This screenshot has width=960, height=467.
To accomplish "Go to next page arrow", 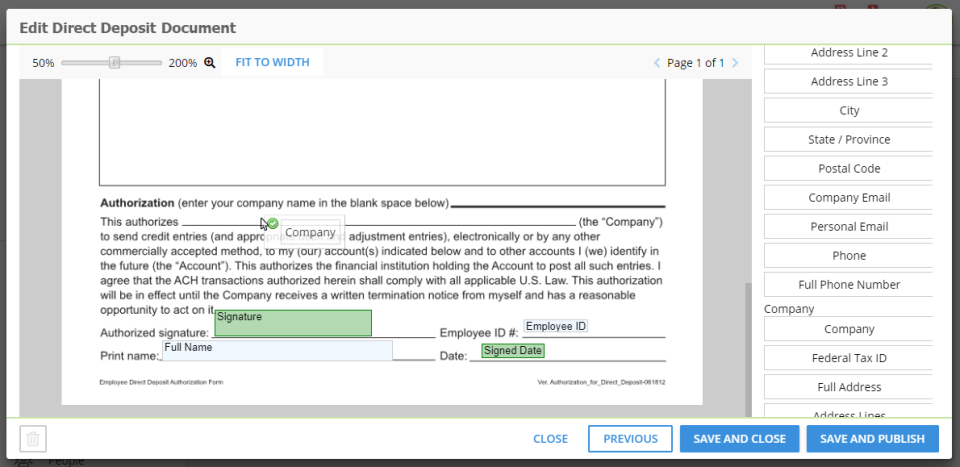I will tap(735, 63).
